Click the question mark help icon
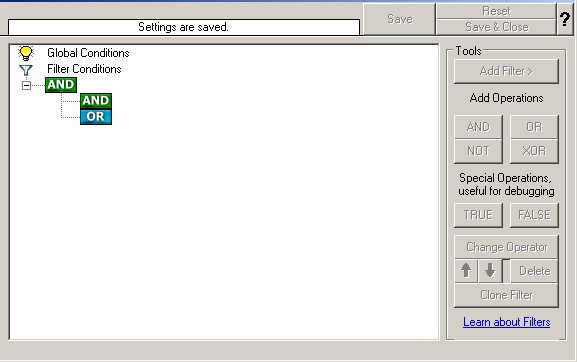This screenshot has height=362, width=577. pyautogui.click(x=565, y=19)
